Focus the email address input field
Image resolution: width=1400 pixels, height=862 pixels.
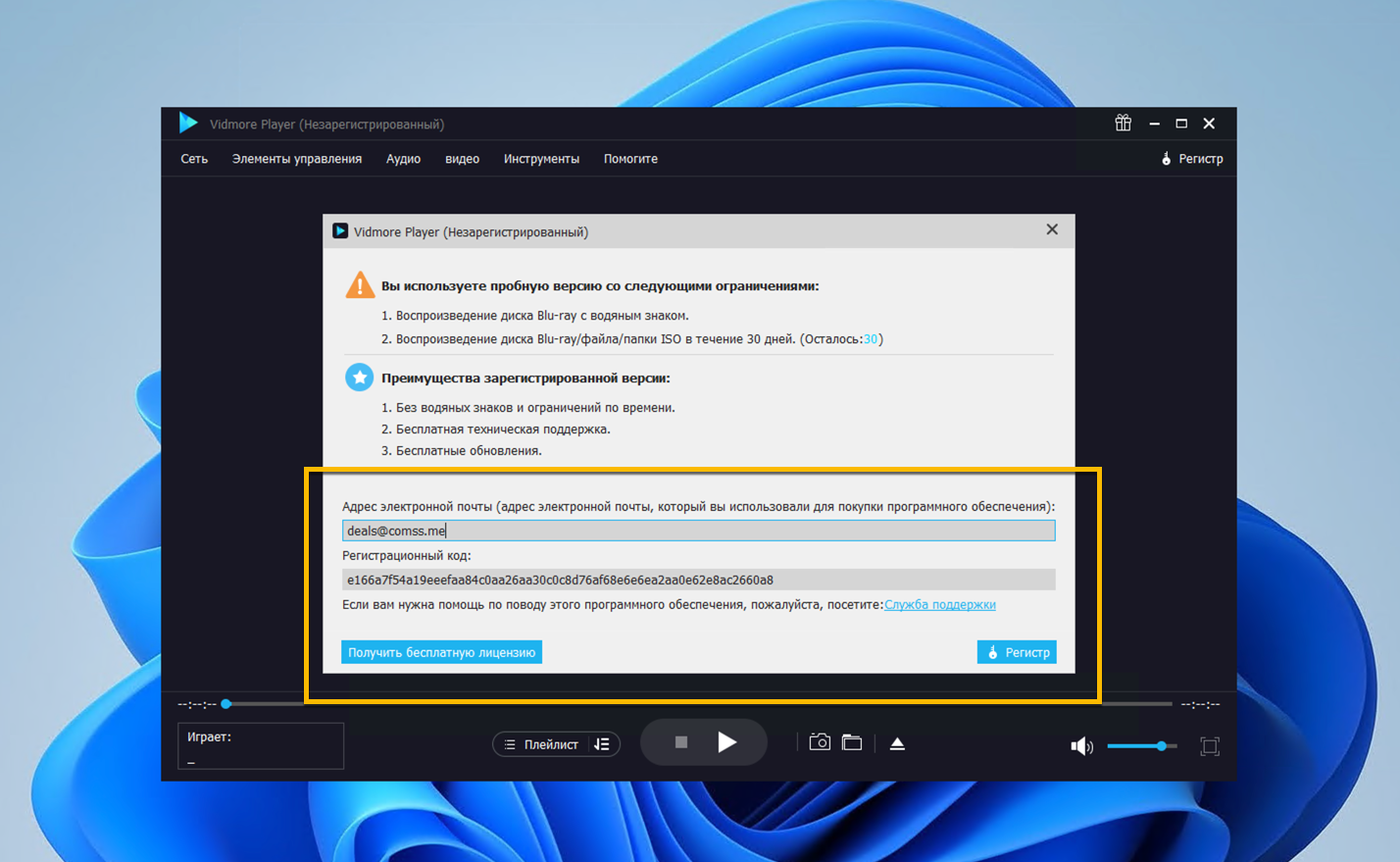(x=698, y=531)
